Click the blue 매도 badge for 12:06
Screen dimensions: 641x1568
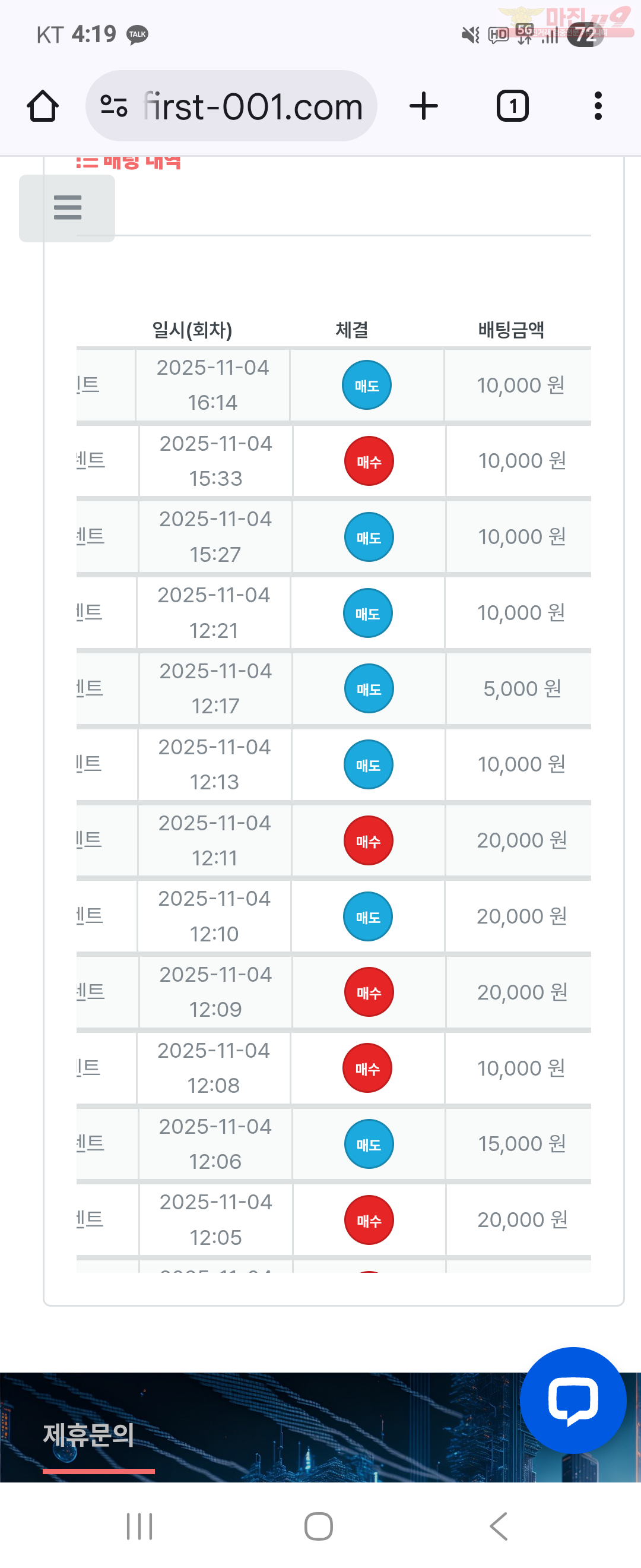[x=369, y=1145]
